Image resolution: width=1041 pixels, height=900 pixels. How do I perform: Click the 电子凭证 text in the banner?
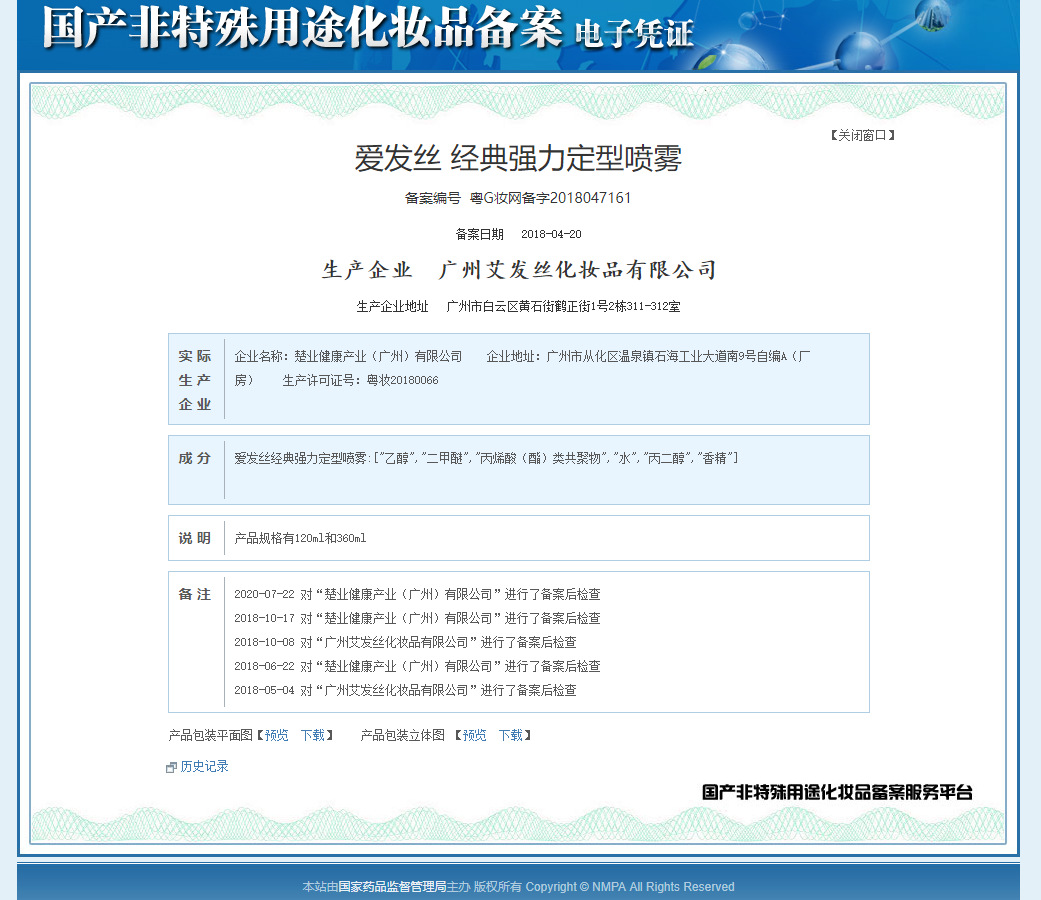pos(634,34)
